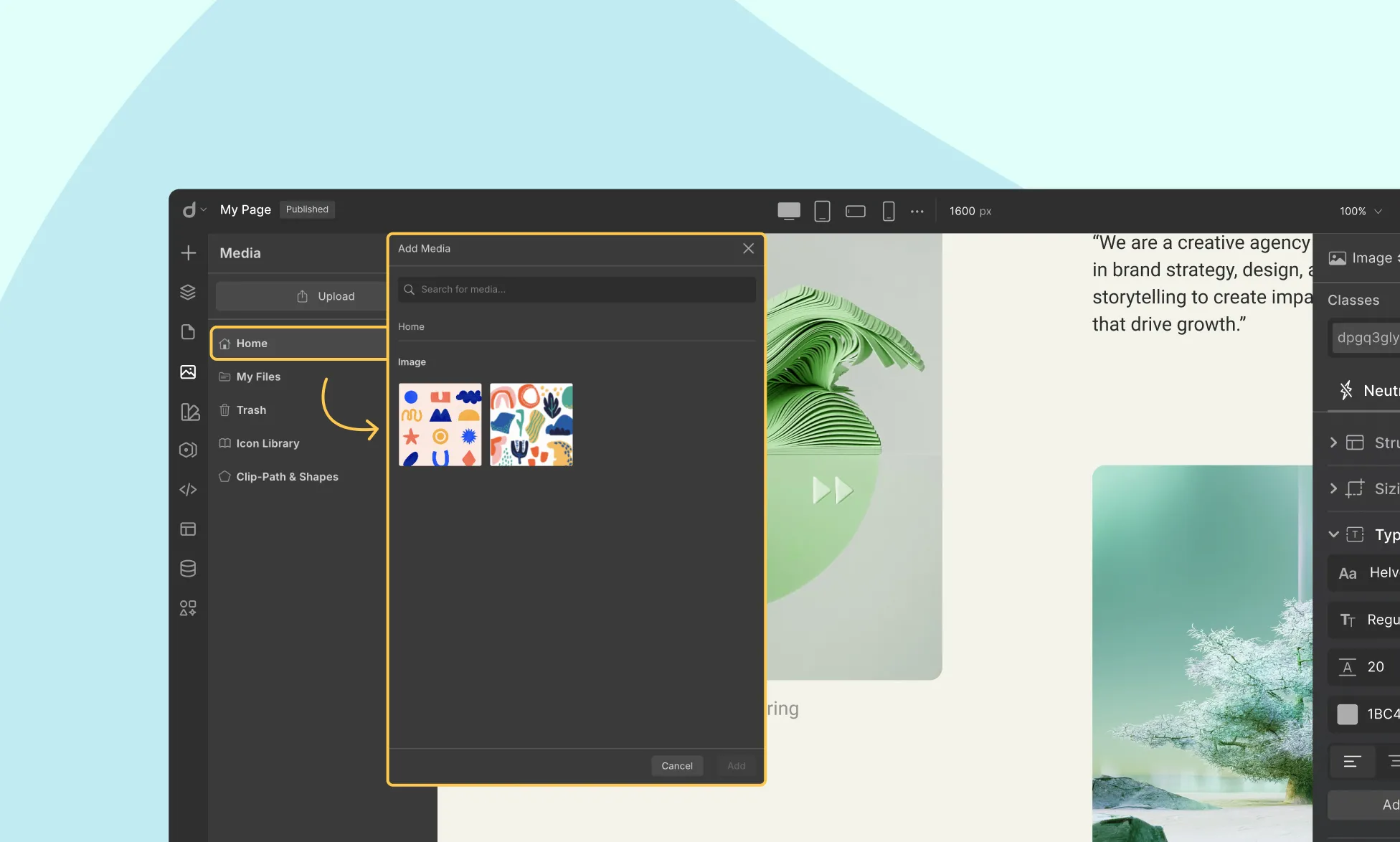The height and width of the screenshot is (842, 1400).
Task: Open the text color swatch
Action: click(1348, 714)
